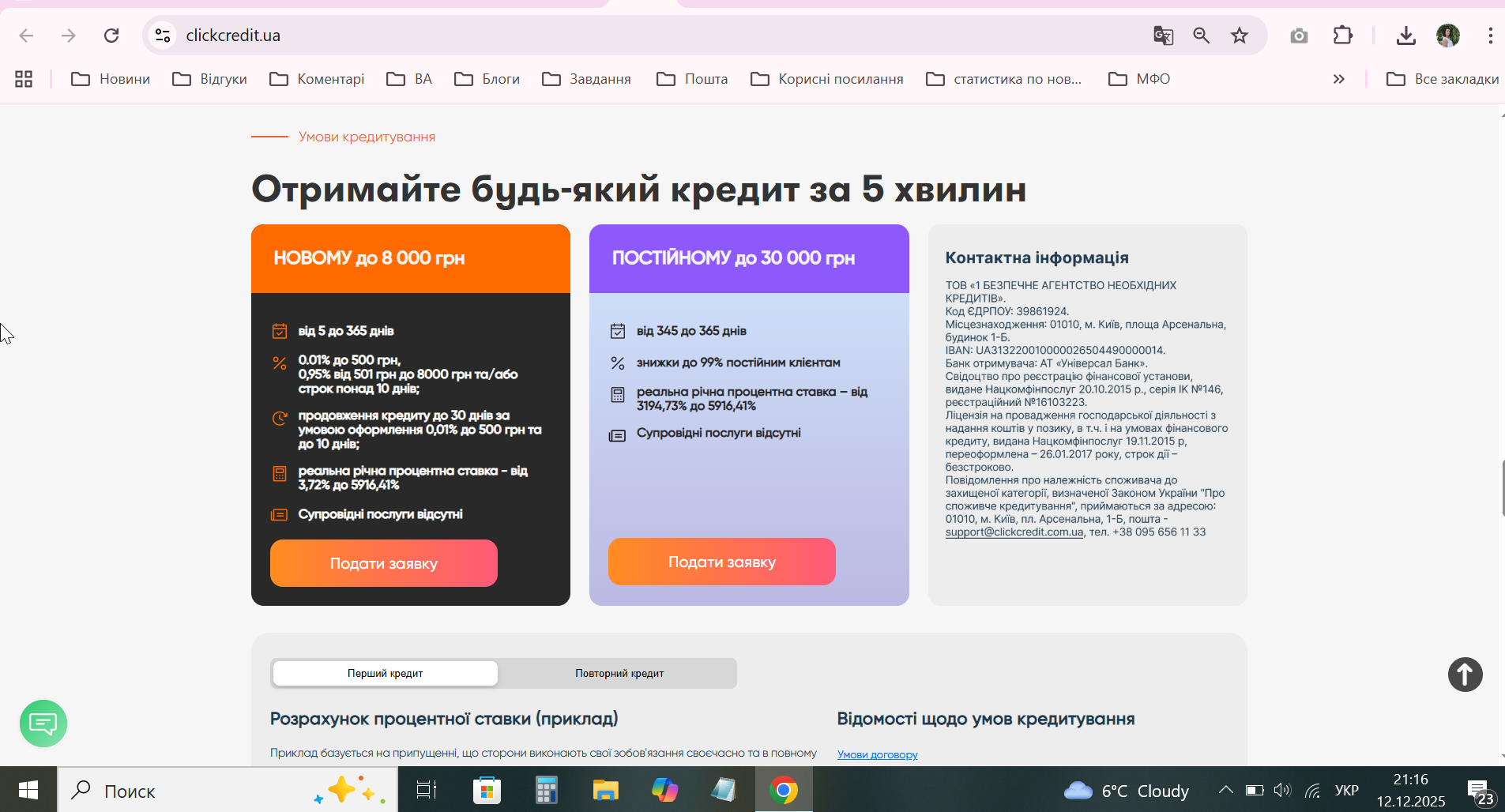Bookmark this page with the star icon
The image size is (1505, 812).
point(1240,36)
